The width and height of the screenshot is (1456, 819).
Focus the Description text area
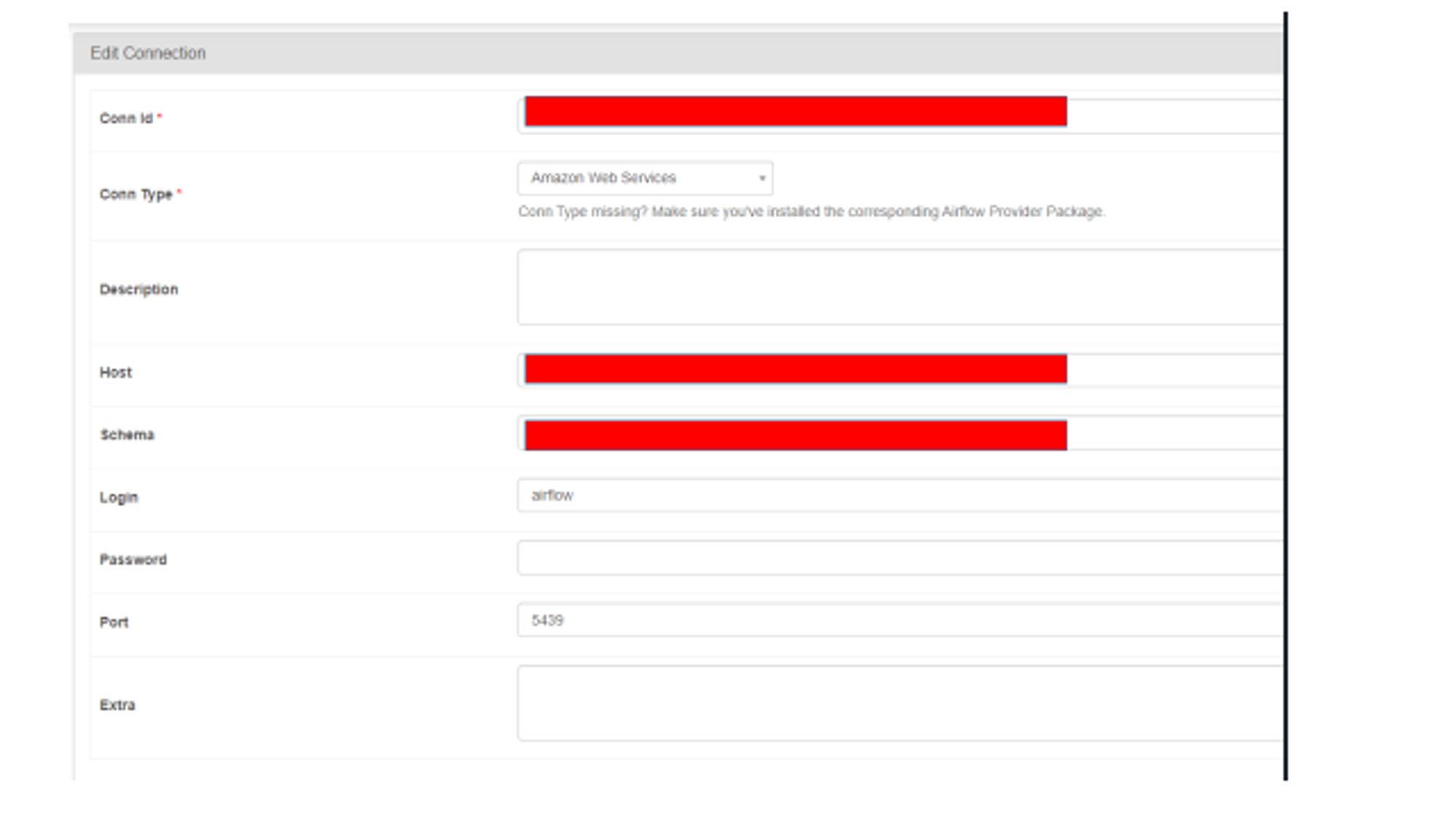899,287
